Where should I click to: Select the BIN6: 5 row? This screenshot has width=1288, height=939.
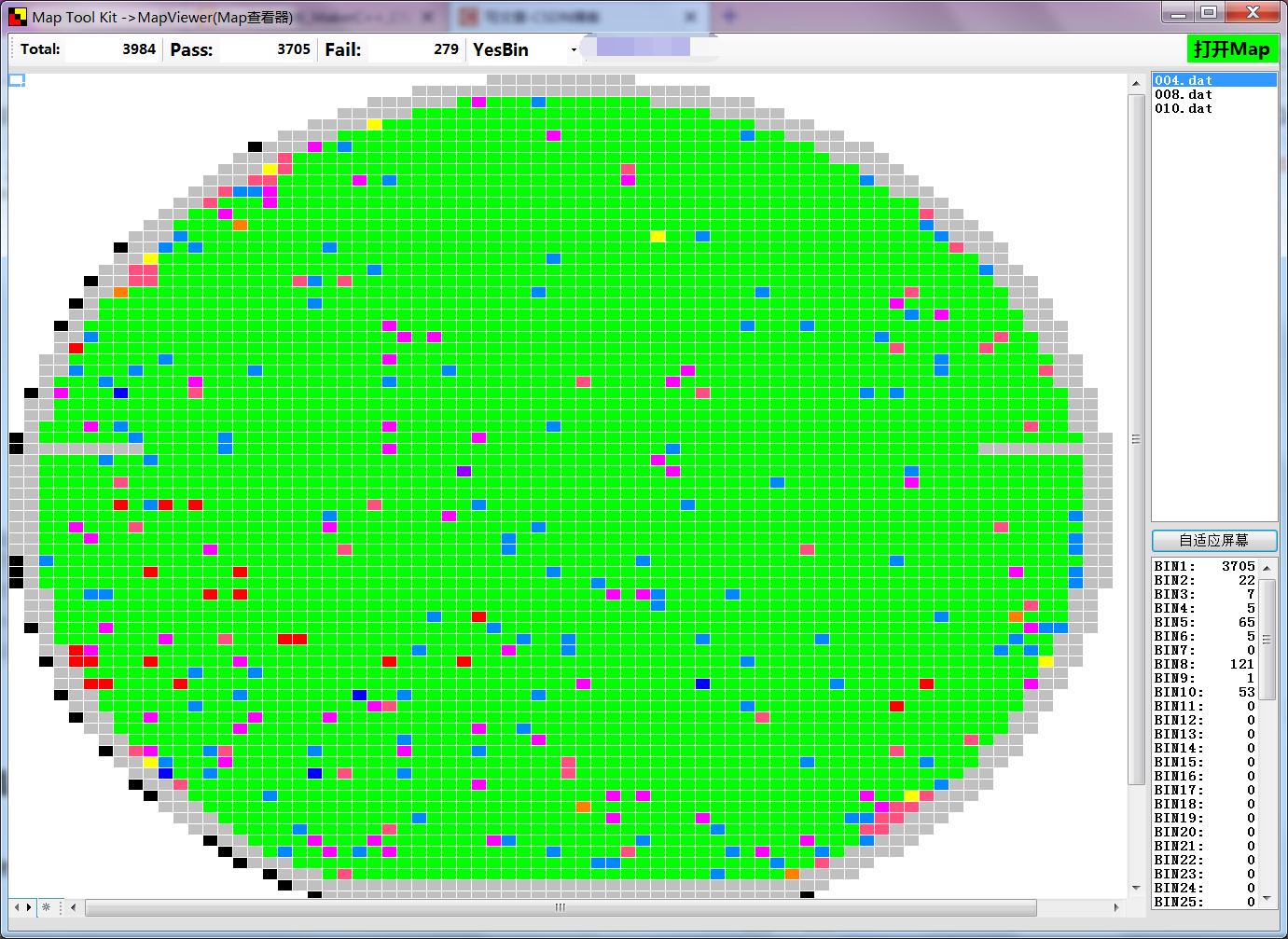[1205, 636]
